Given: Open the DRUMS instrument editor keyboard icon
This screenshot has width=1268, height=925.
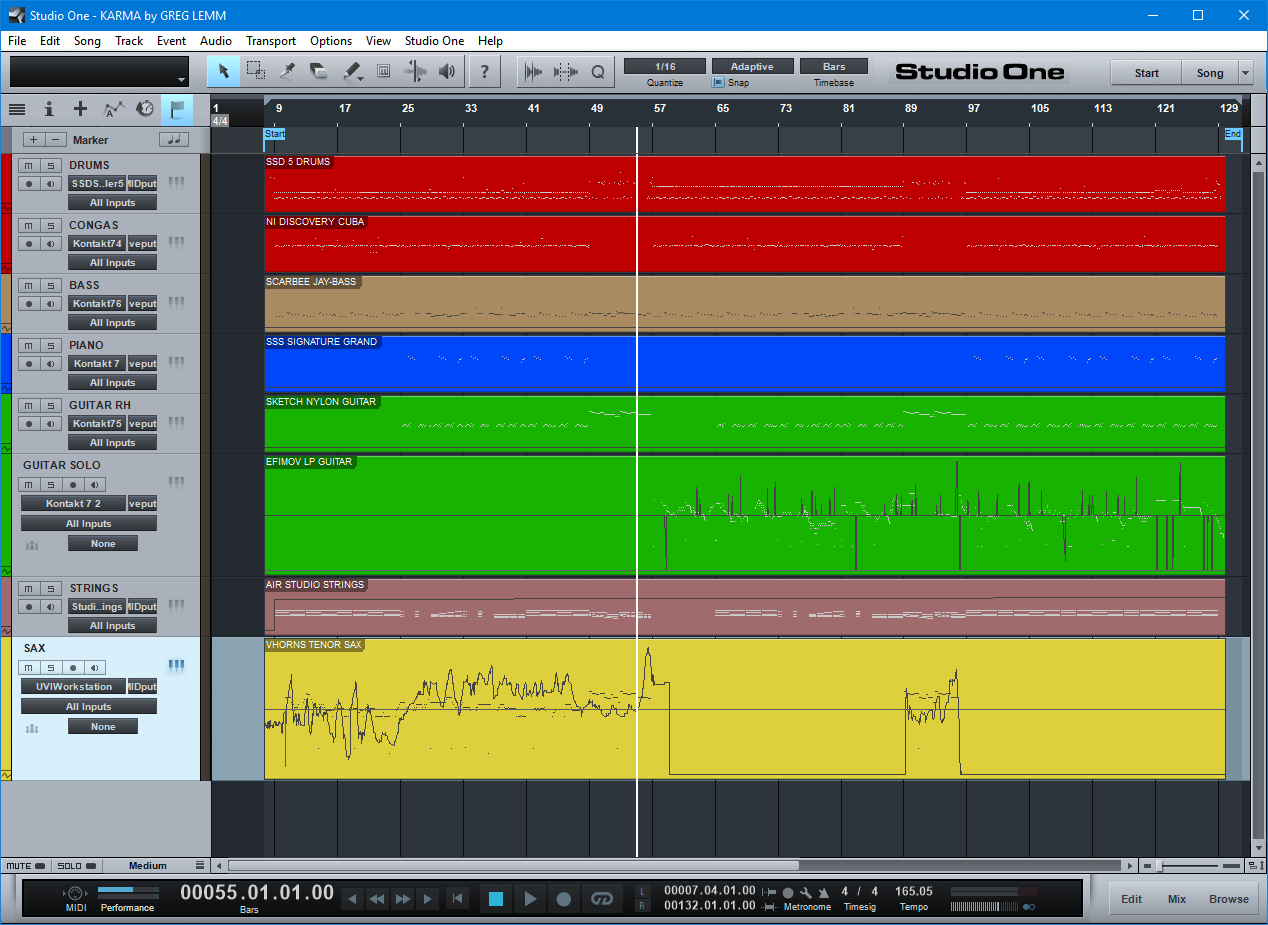Looking at the screenshot, I should 176,182.
